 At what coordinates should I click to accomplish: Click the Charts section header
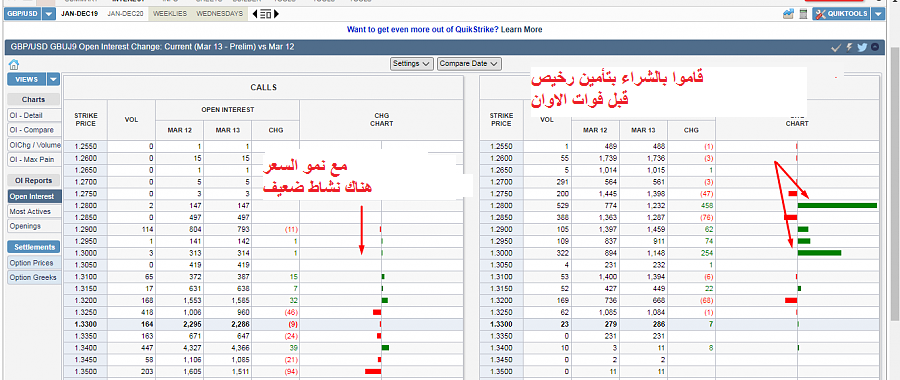[x=33, y=99]
